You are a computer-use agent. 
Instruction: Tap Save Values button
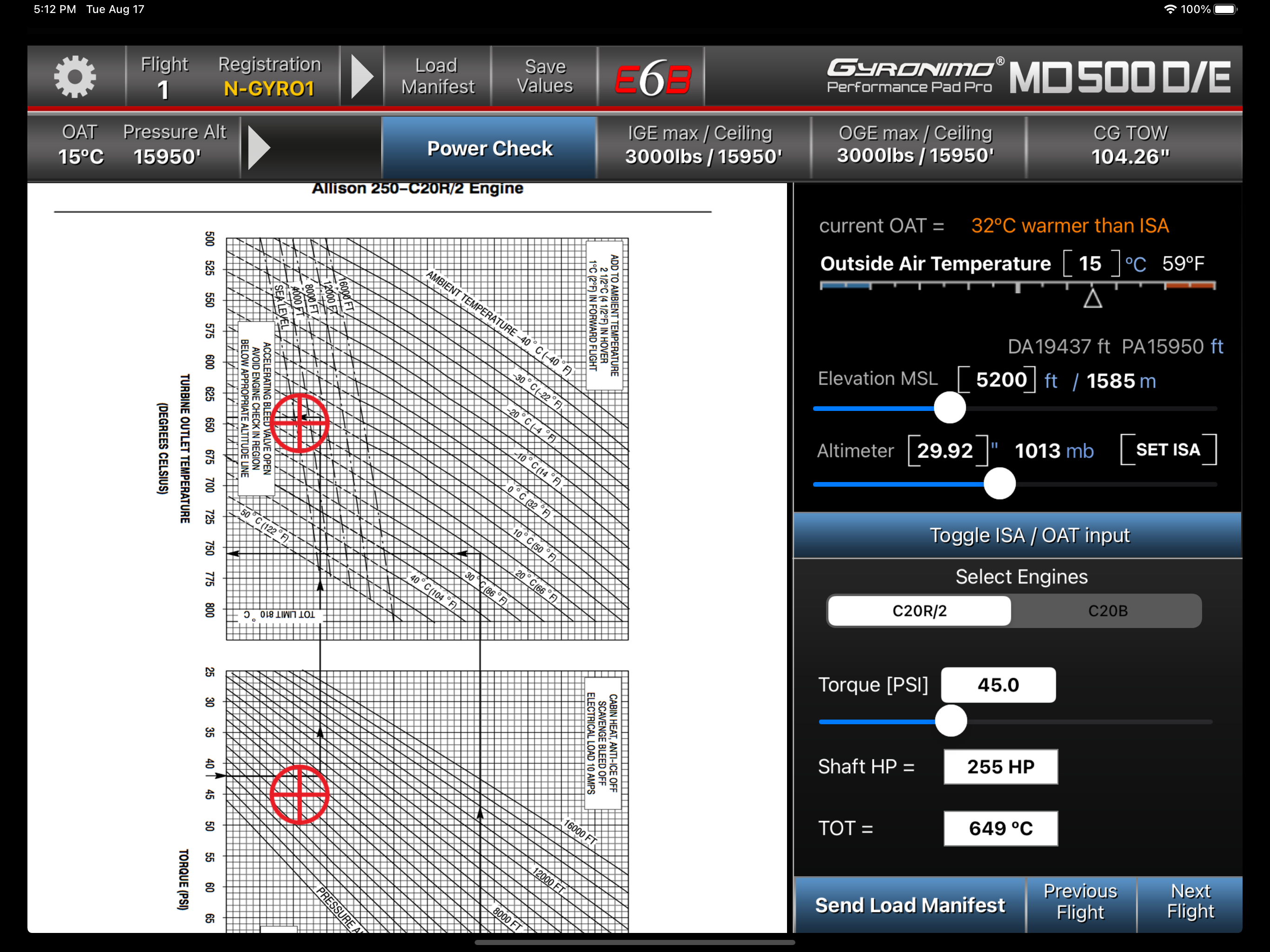545,76
